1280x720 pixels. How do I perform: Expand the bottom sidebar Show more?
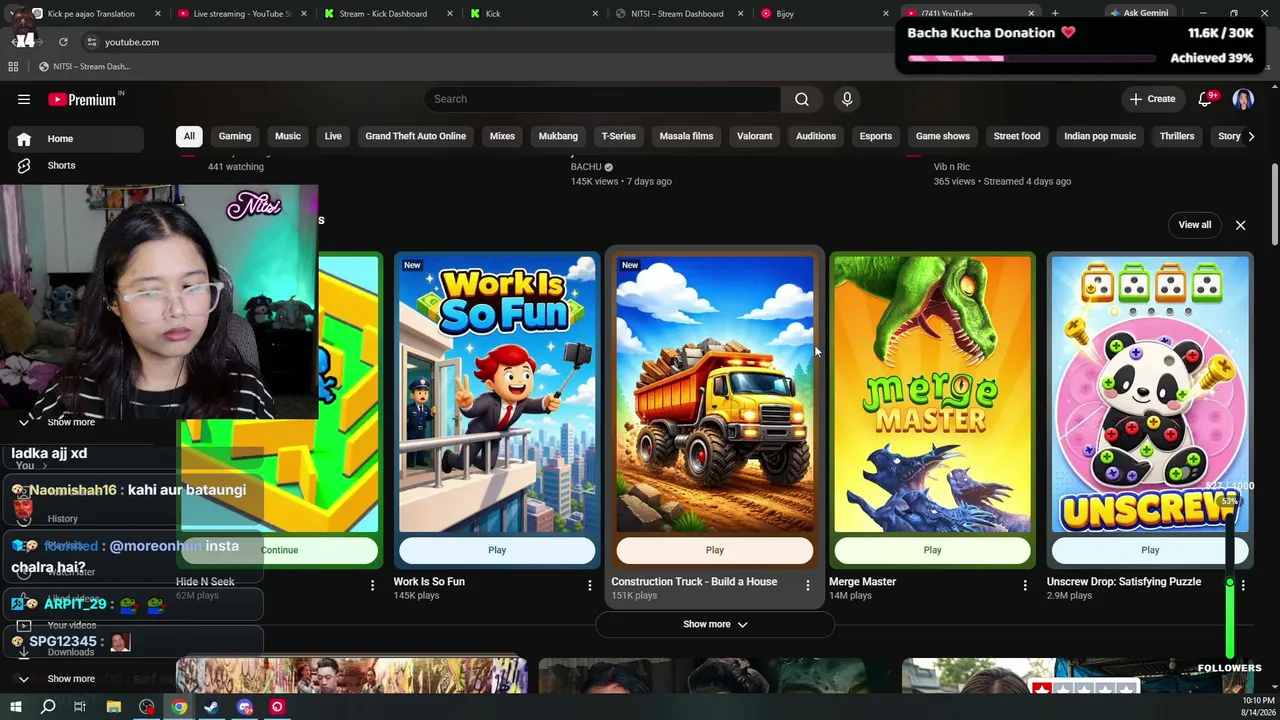click(x=71, y=679)
